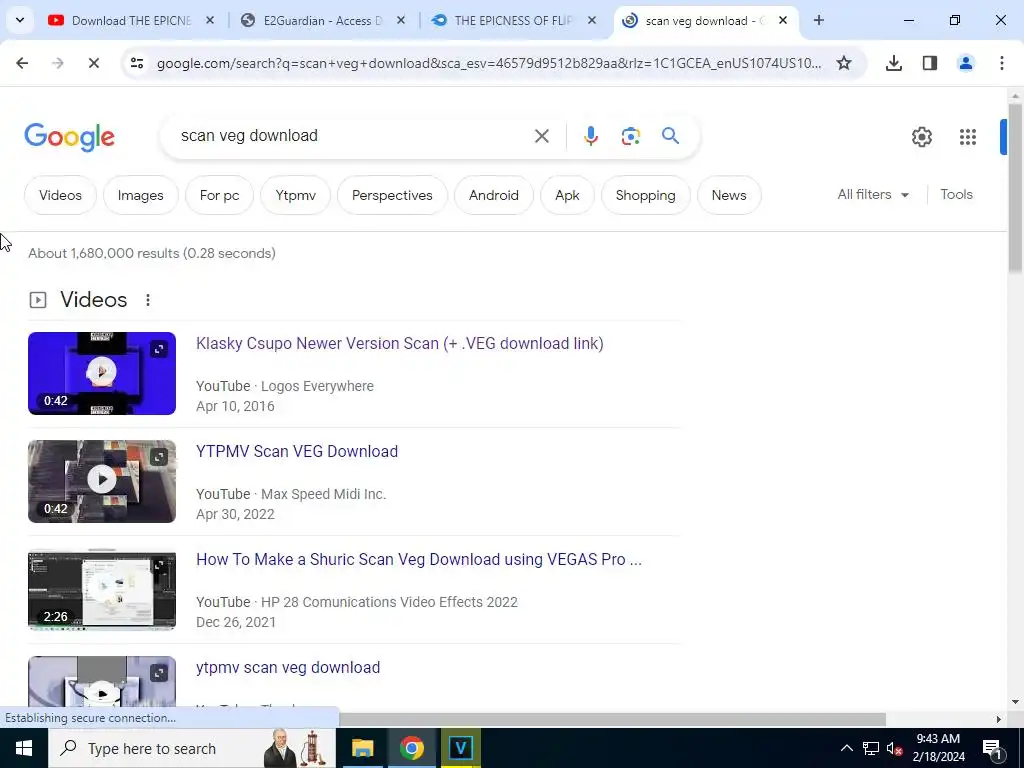
Task: Switch to the Download THE EPICNE YouTube tab
Action: 131,20
